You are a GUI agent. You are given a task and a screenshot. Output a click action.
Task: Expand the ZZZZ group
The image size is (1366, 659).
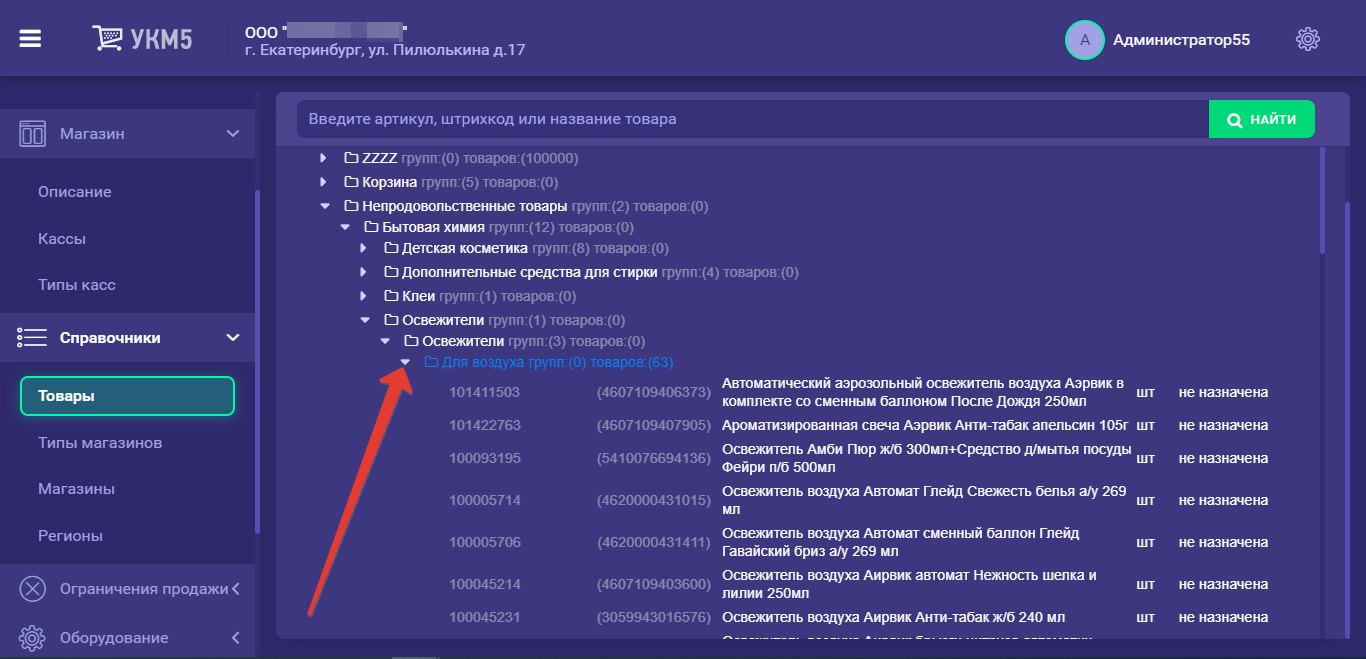[323, 158]
